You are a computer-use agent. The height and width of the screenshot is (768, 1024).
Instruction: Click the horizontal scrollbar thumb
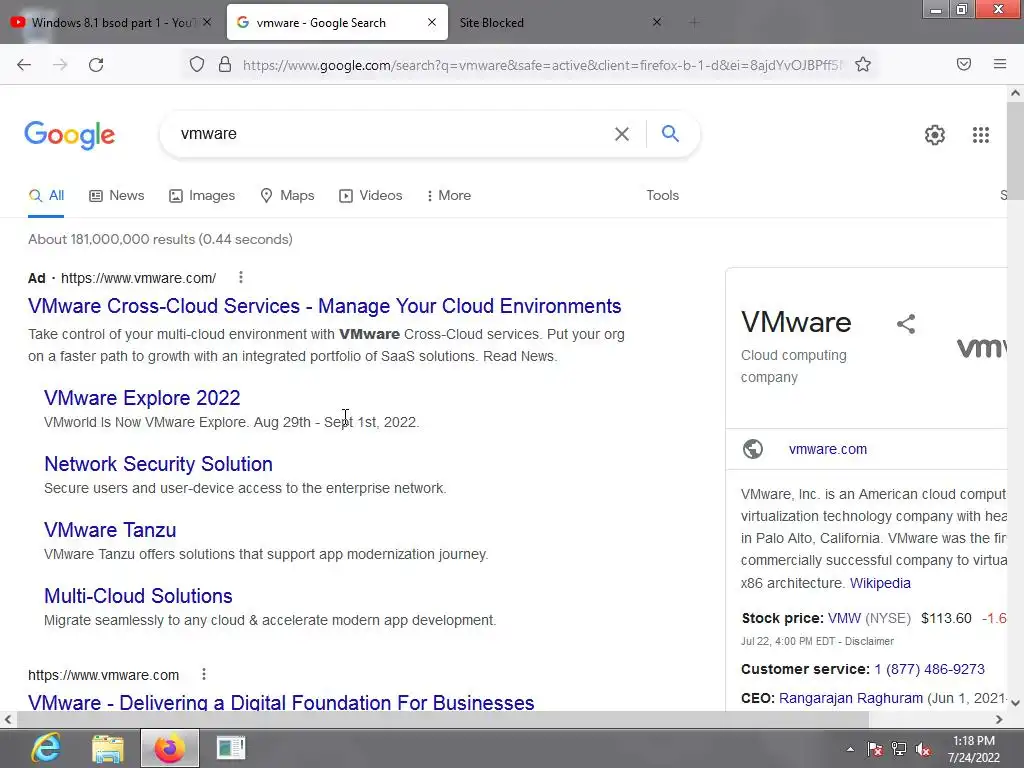click(442, 720)
